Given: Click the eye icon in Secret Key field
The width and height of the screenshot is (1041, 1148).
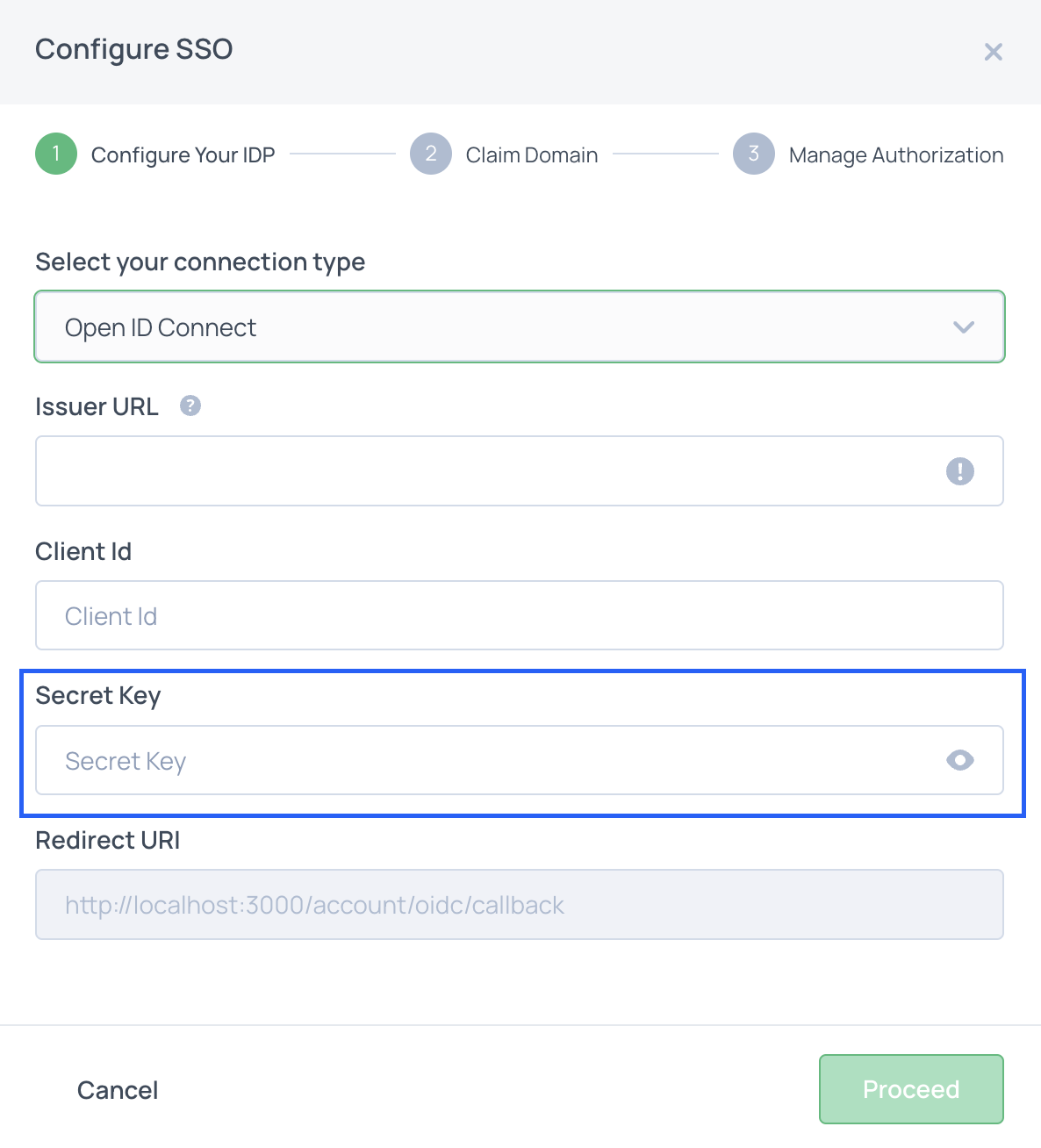Looking at the screenshot, I should [x=961, y=760].
